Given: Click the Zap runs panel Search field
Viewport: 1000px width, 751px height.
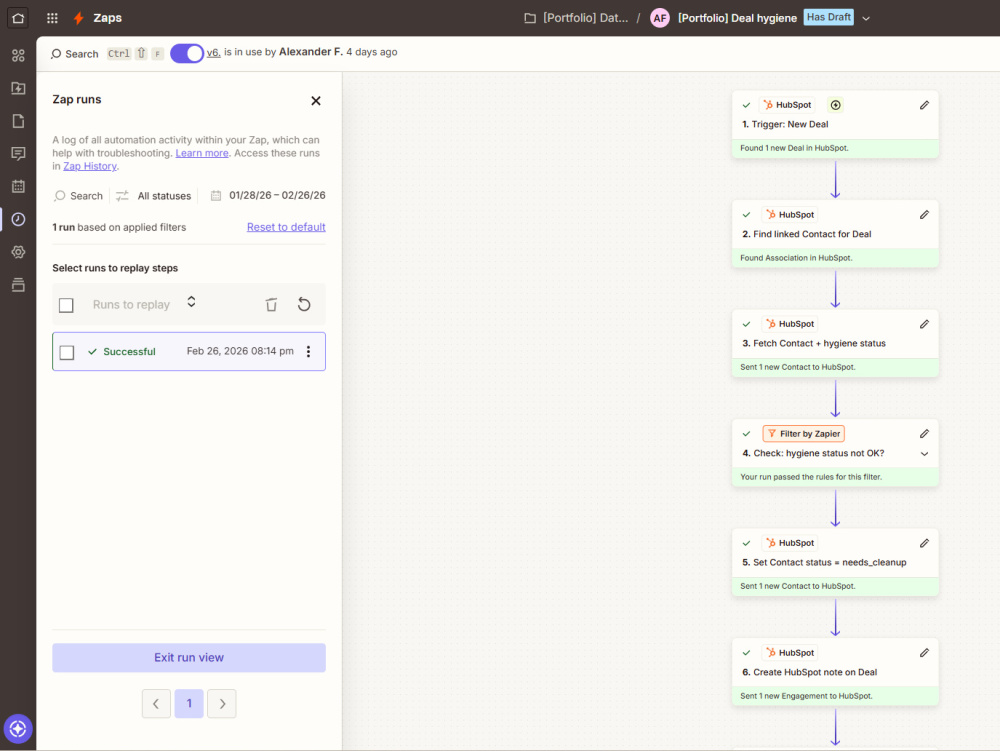Looking at the screenshot, I should (78, 196).
